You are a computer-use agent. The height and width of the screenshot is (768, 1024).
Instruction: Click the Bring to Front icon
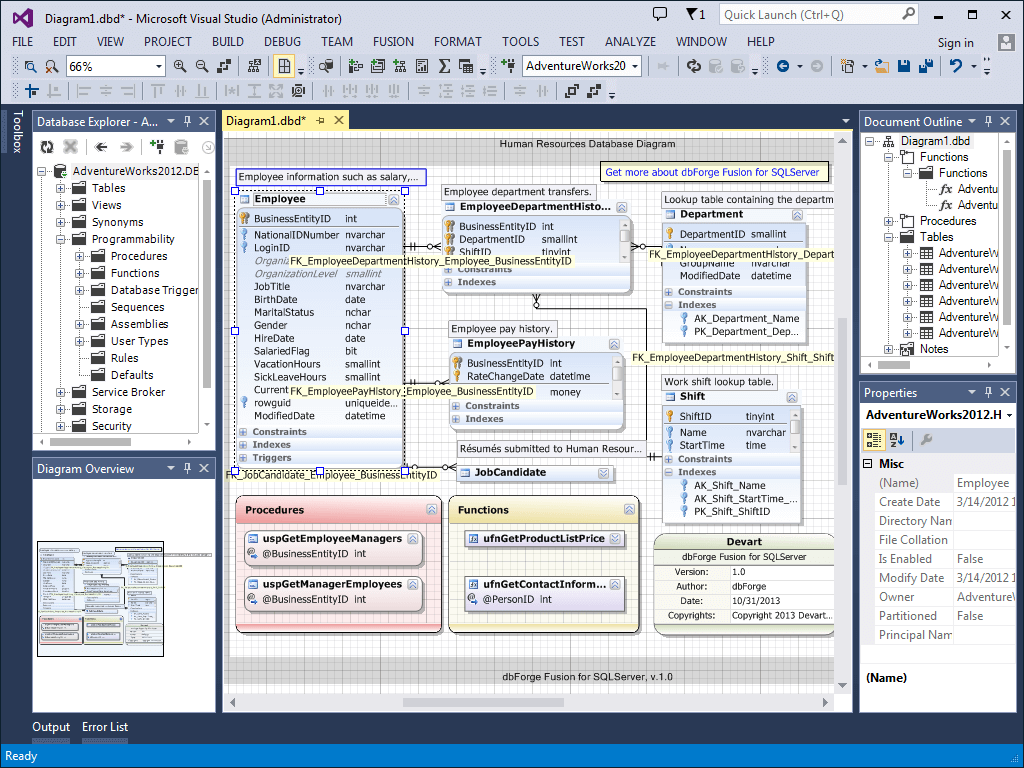point(572,91)
